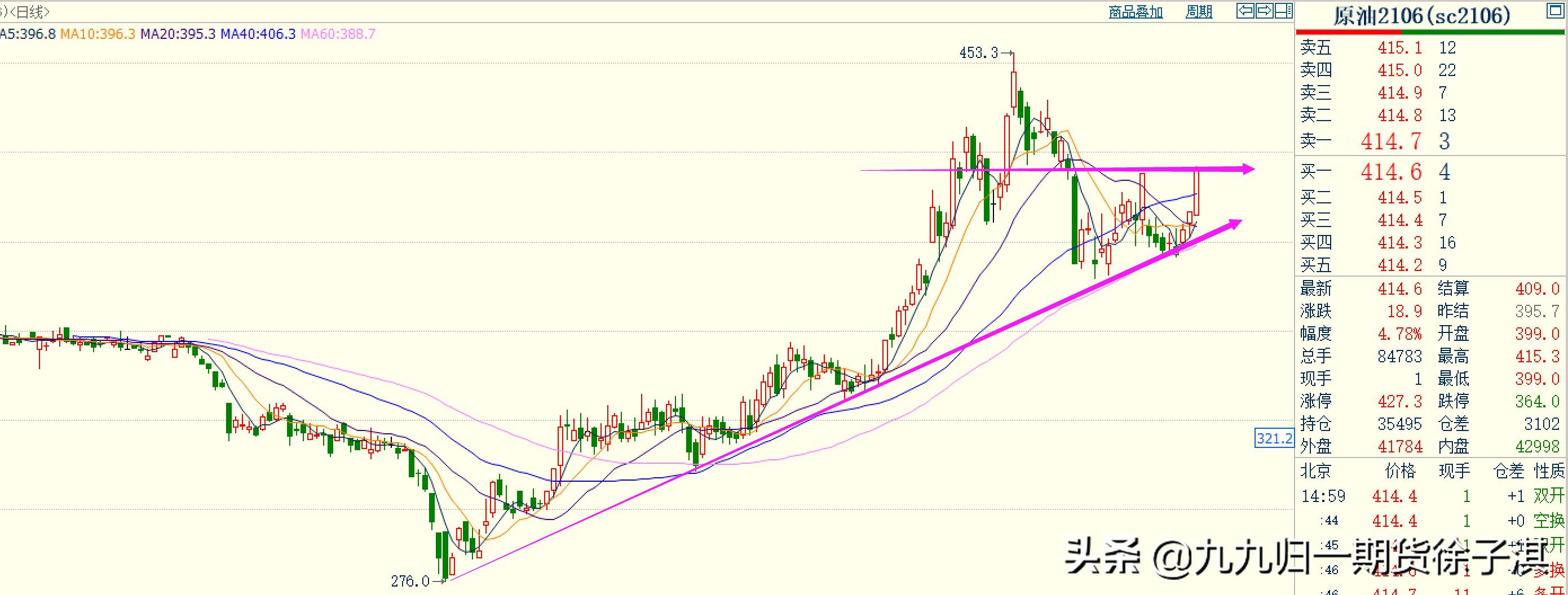Select the 买四 price 414.3
This screenshot has height=595, width=1568.
[x=1400, y=242]
